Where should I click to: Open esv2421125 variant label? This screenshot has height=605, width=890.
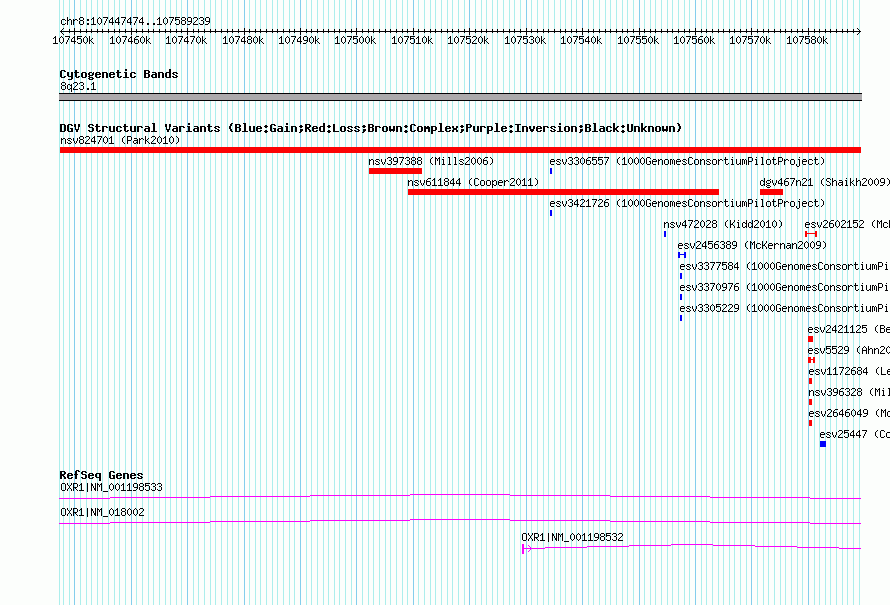pos(849,329)
